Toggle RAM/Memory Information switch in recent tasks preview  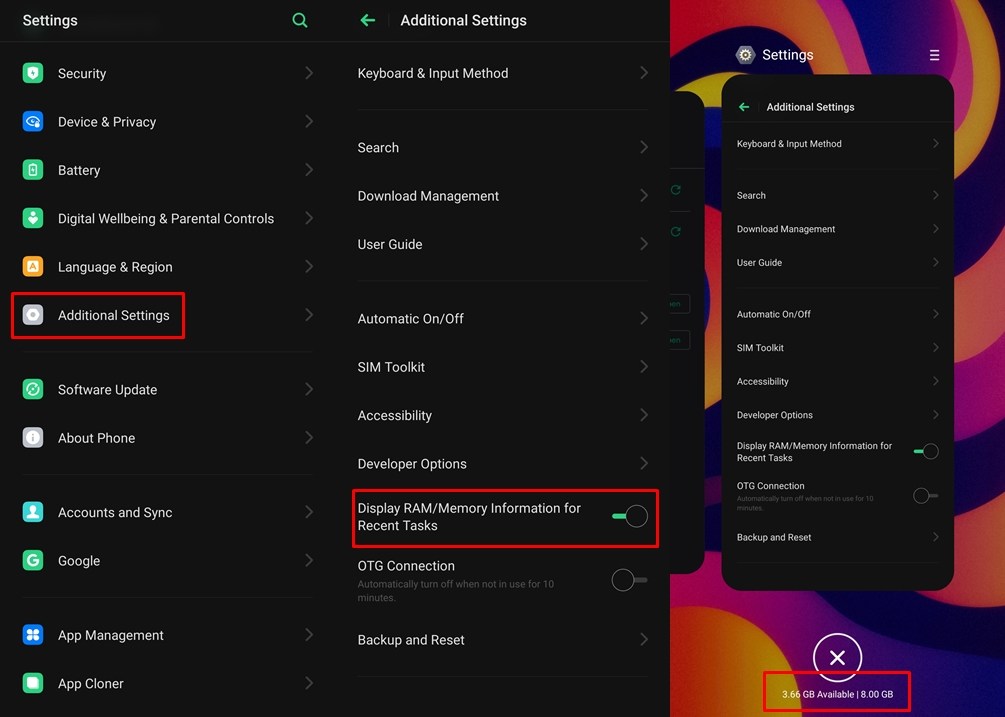(926, 452)
